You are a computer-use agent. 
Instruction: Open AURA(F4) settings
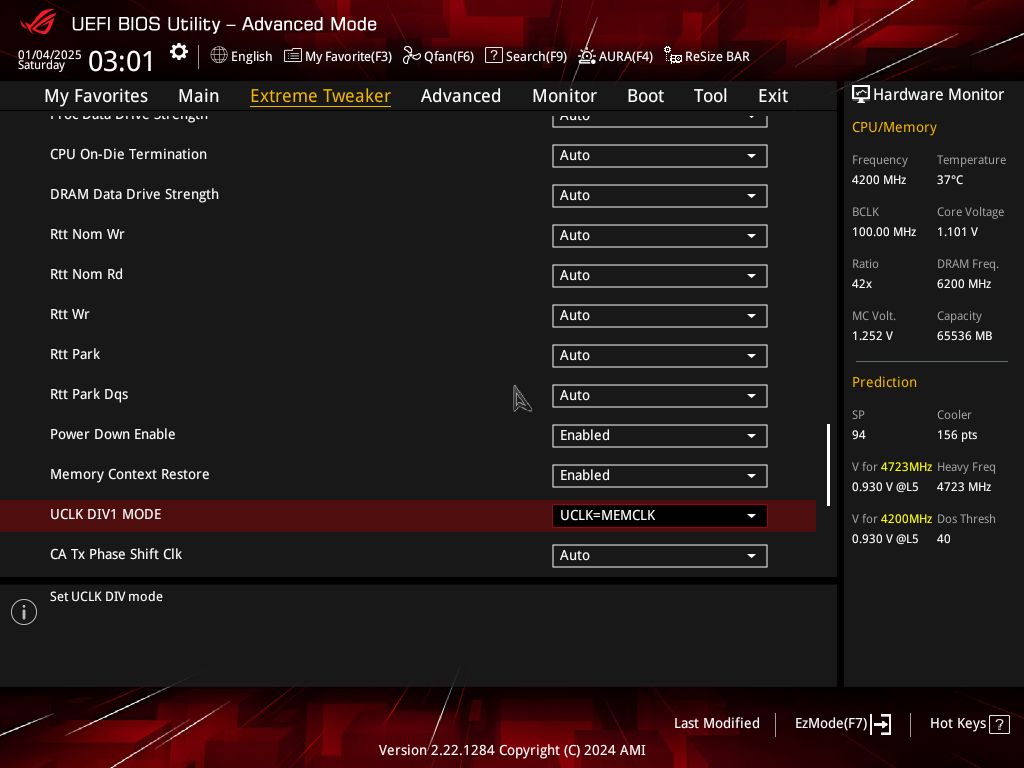[626, 57]
